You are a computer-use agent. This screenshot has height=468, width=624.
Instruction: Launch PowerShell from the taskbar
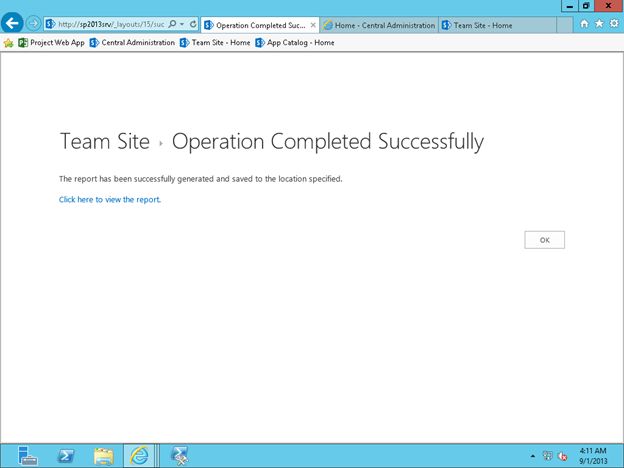[x=66, y=456]
